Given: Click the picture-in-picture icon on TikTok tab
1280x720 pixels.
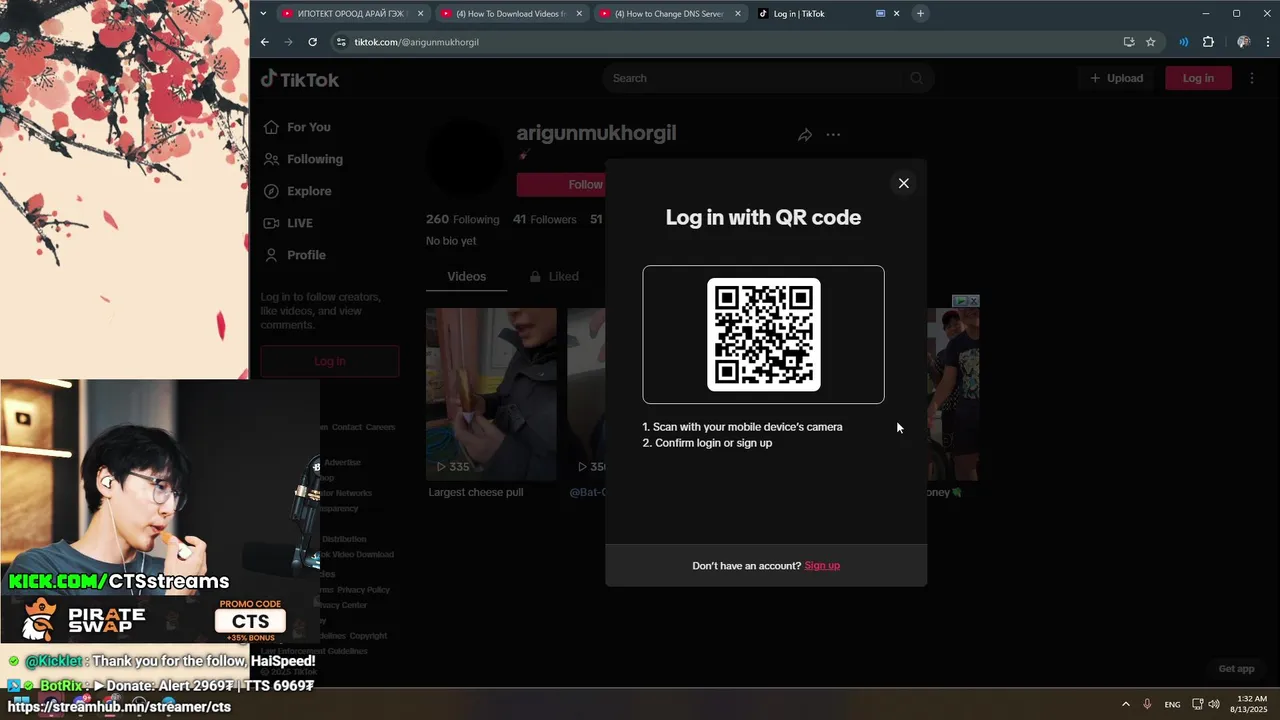Looking at the screenshot, I should pyautogui.click(x=880, y=14).
